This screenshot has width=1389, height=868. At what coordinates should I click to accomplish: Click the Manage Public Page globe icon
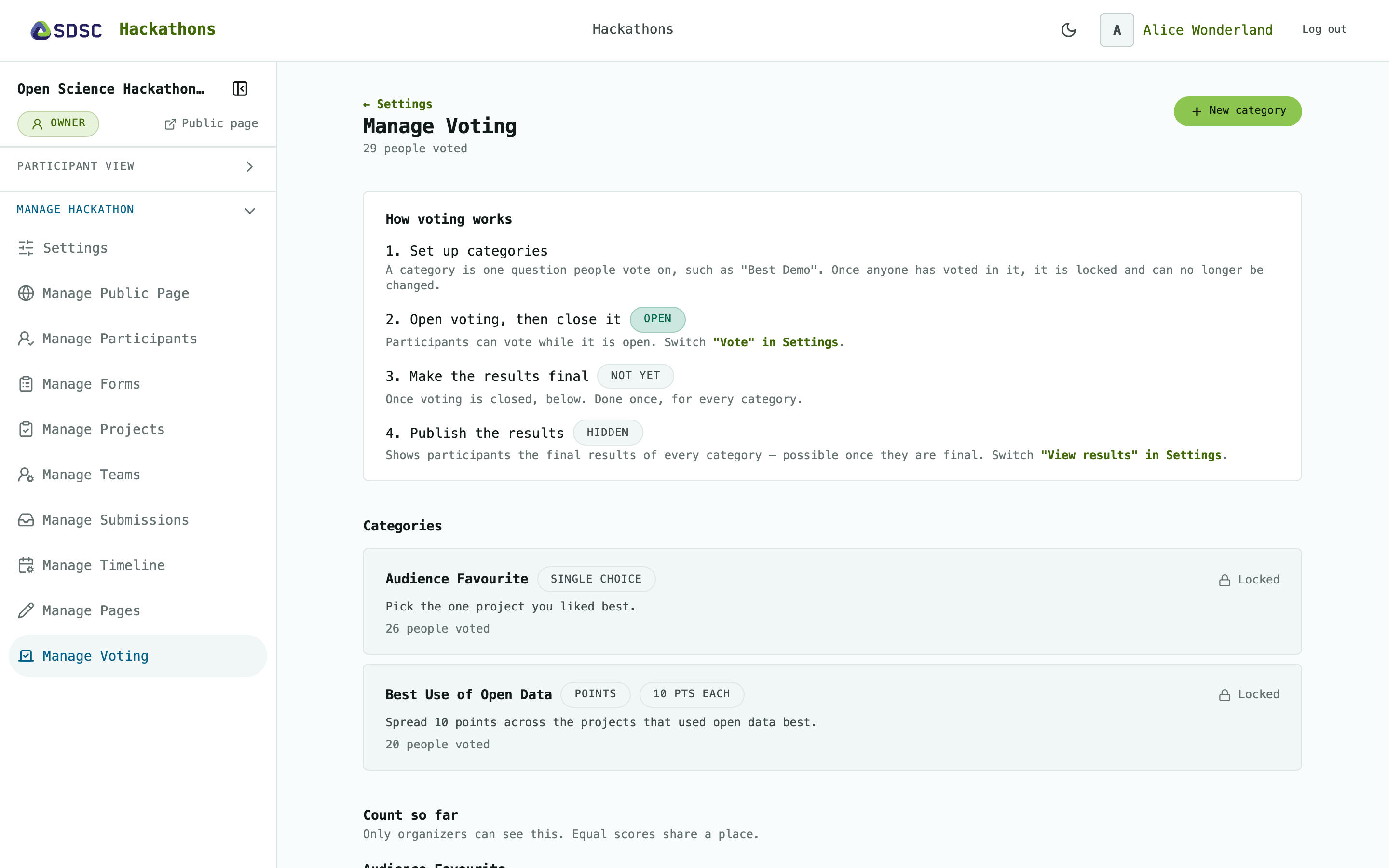26,293
